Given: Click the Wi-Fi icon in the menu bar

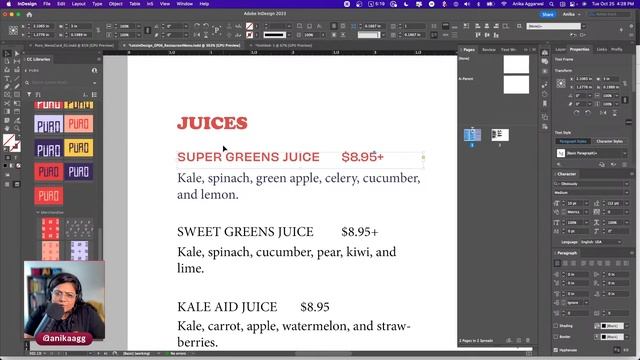Looking at the screenshot, I should (504, 4).
